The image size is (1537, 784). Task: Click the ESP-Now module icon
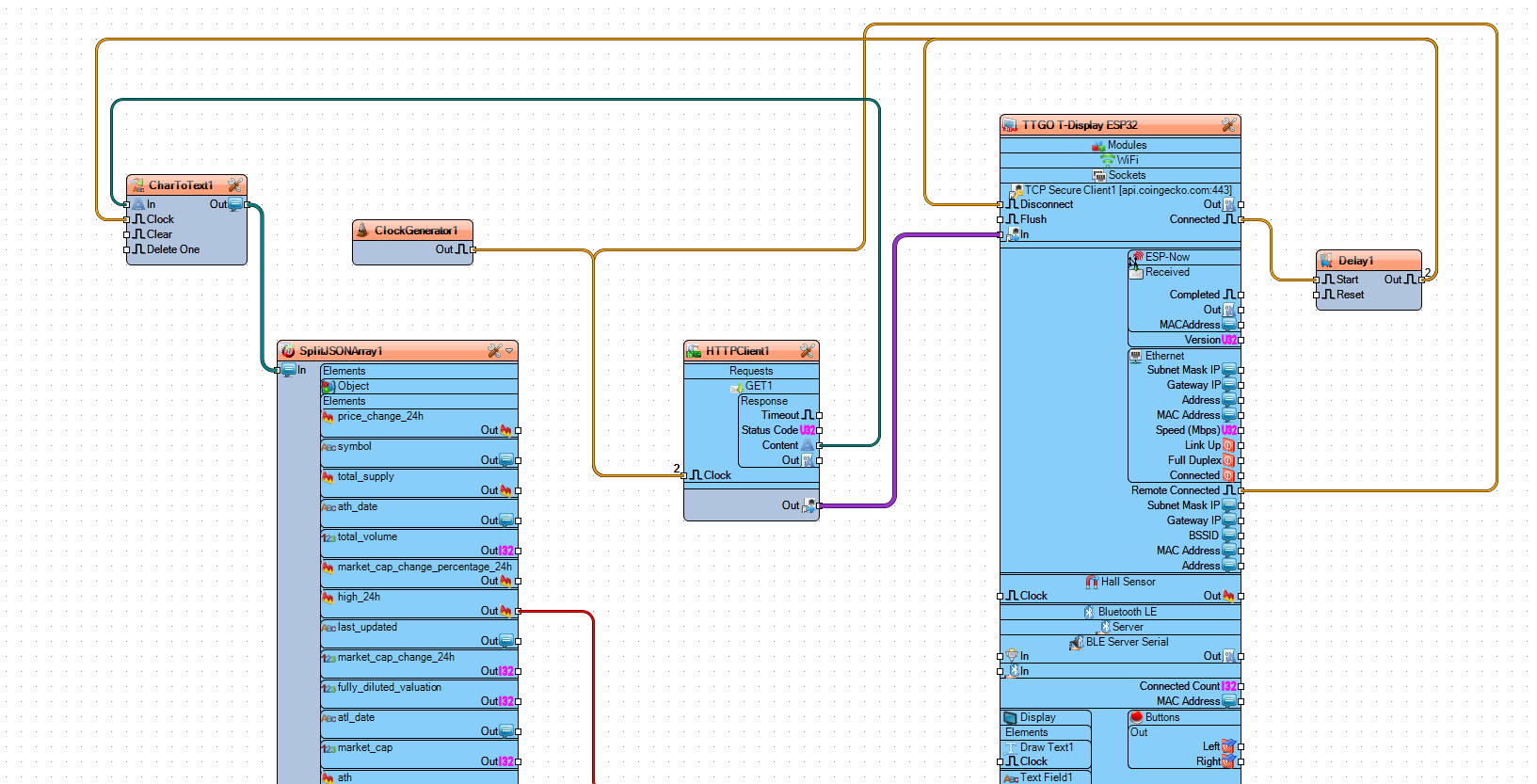(1137, 257)
